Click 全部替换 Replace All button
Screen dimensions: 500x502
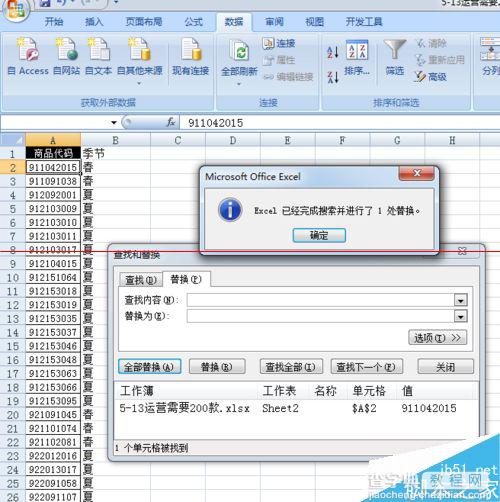pyautogui.click(x=150, y=367)
